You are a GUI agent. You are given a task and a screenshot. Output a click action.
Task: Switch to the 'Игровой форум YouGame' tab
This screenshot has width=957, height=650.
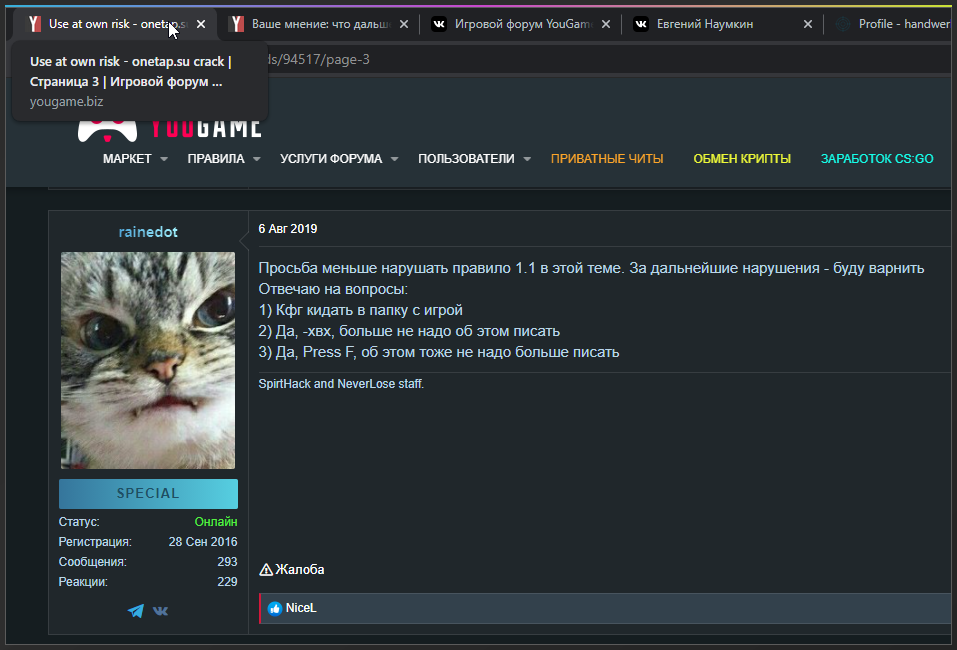tap(521, 24)
